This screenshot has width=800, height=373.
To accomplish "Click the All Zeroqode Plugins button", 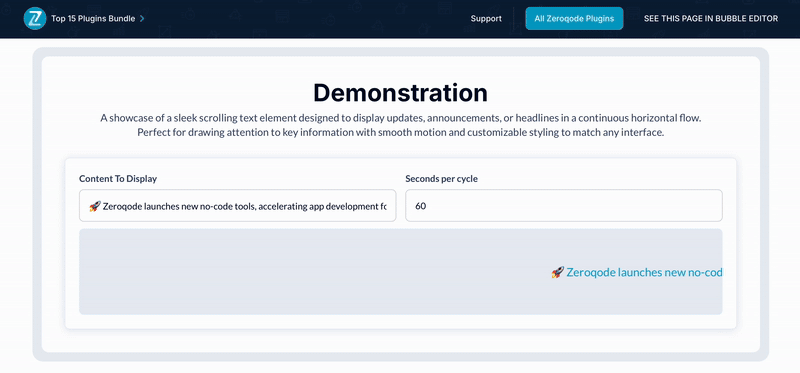I will [574, 18].
